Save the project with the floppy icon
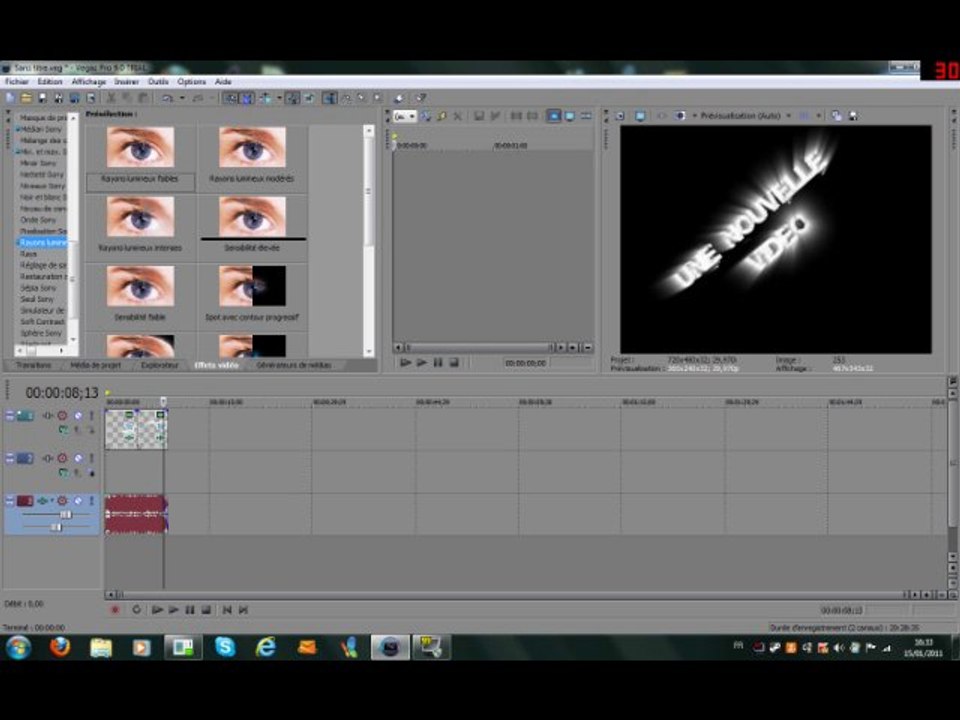960x720 pixels. pyautogui.click(x=42, y=98)
